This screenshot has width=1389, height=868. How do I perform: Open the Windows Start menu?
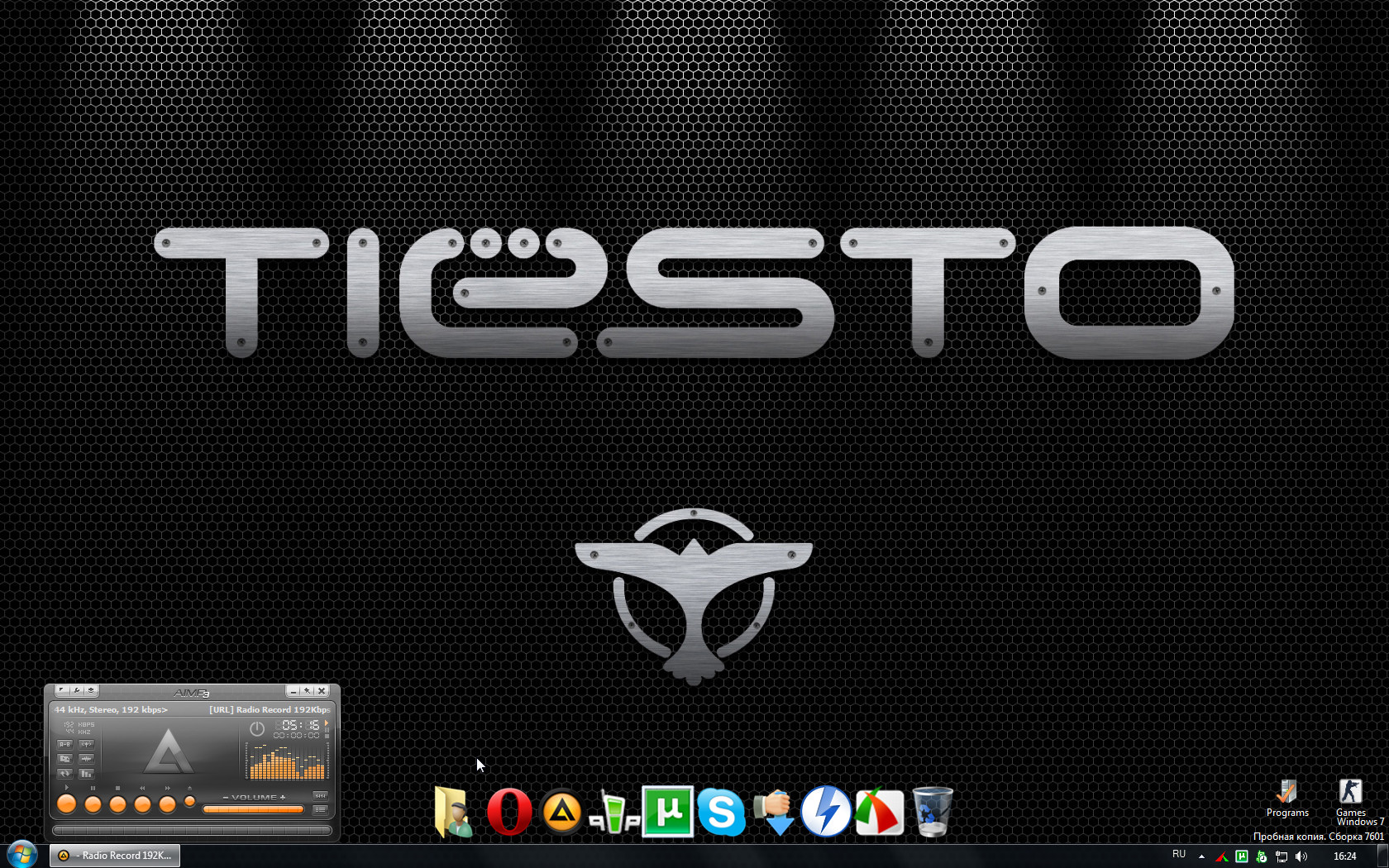[x=22, y=855]
